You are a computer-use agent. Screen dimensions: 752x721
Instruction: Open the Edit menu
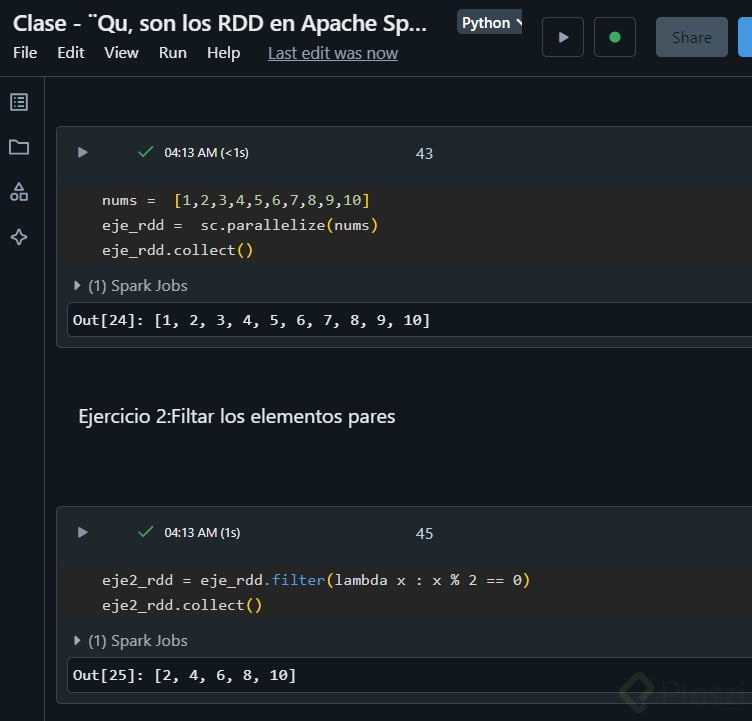[x=71, y=53]
